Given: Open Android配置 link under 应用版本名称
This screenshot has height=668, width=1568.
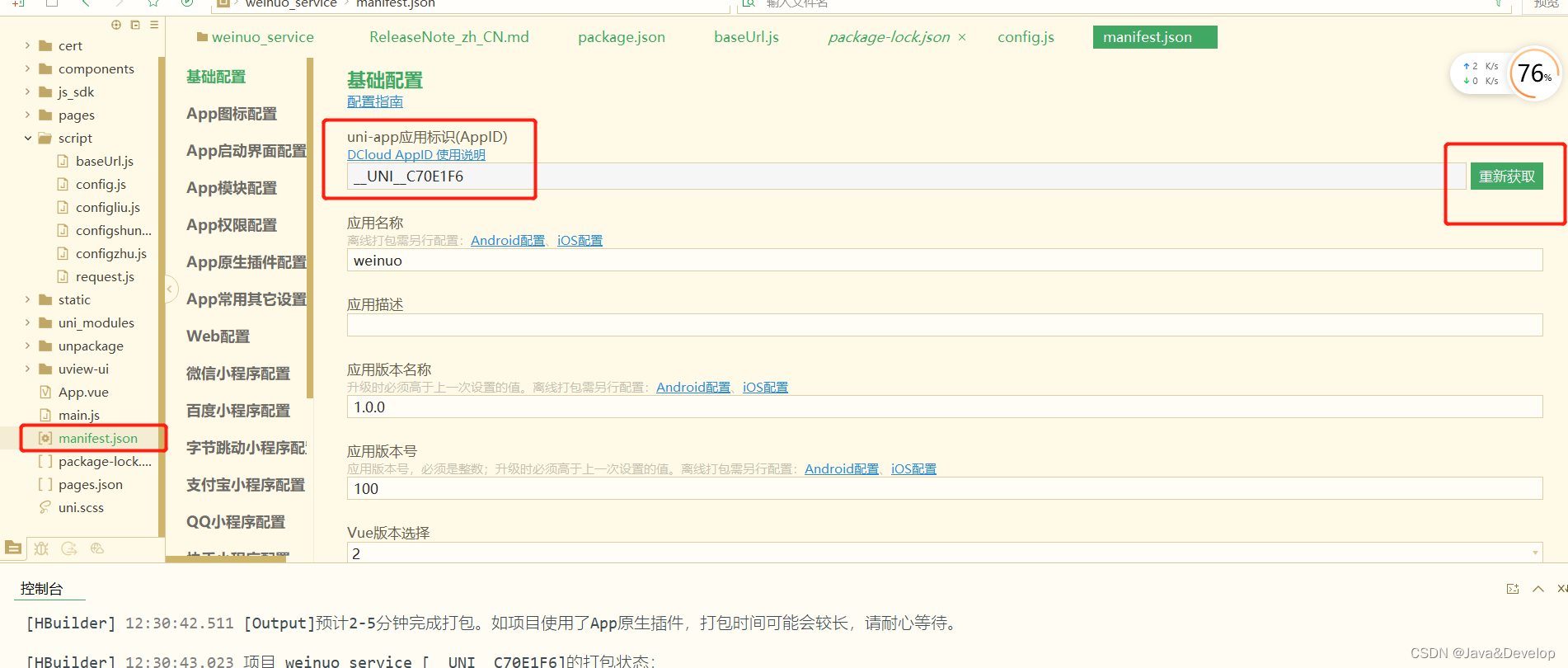Looking at the screenshot, I should (693, 388).
